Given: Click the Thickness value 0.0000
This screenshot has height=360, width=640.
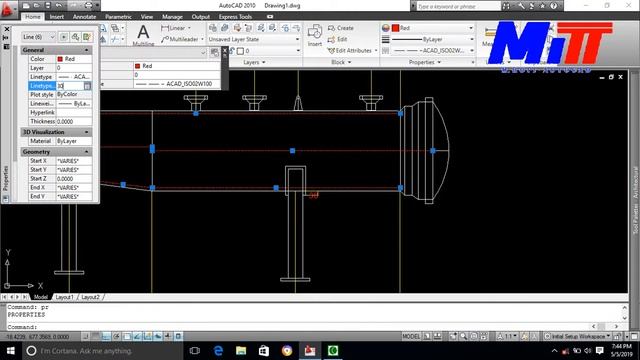Looking at the screenshot, I should coord(74,121).
